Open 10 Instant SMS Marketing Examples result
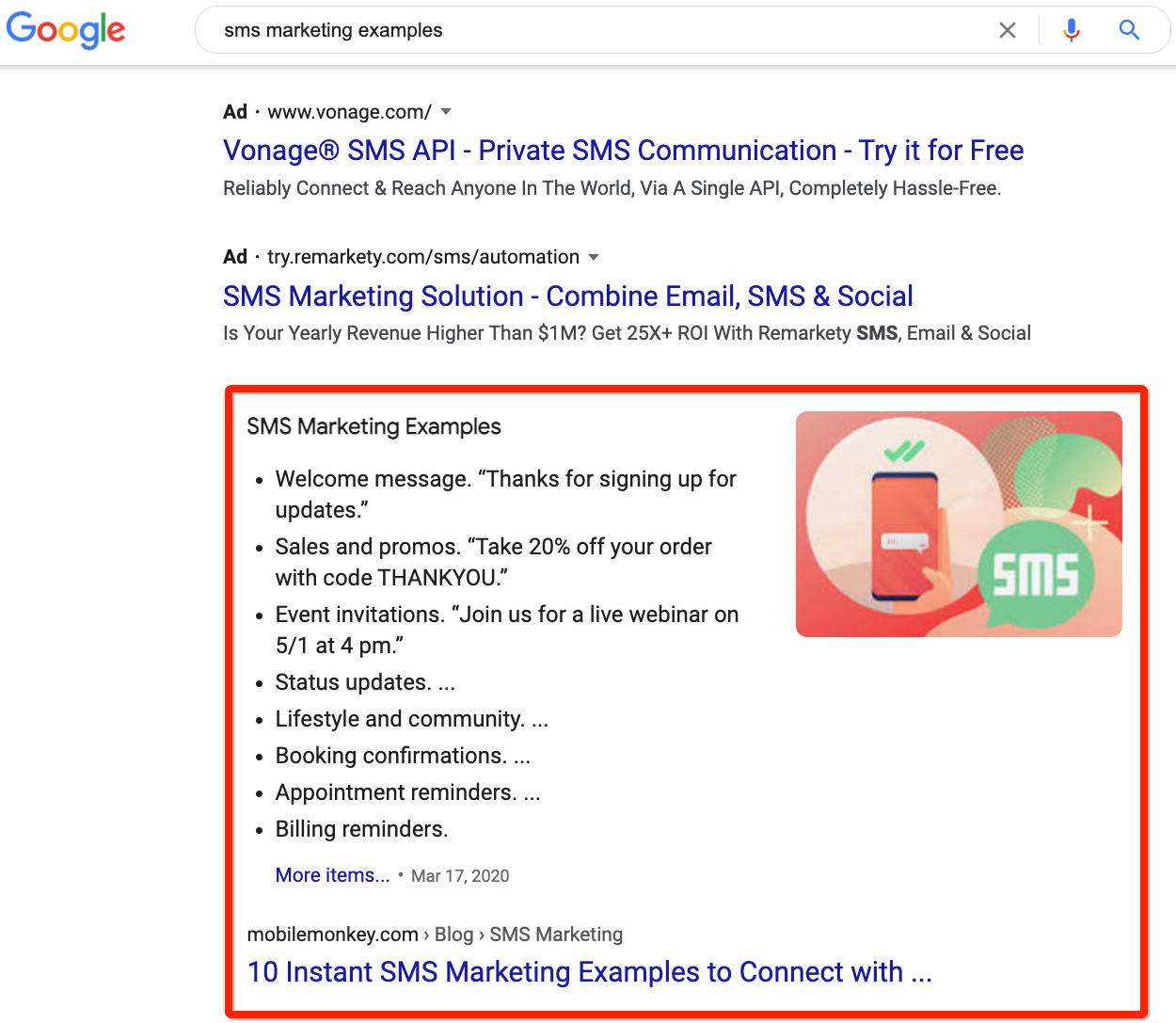The width and height of the screenshot is (1176, 1023). tap(589, 972)
